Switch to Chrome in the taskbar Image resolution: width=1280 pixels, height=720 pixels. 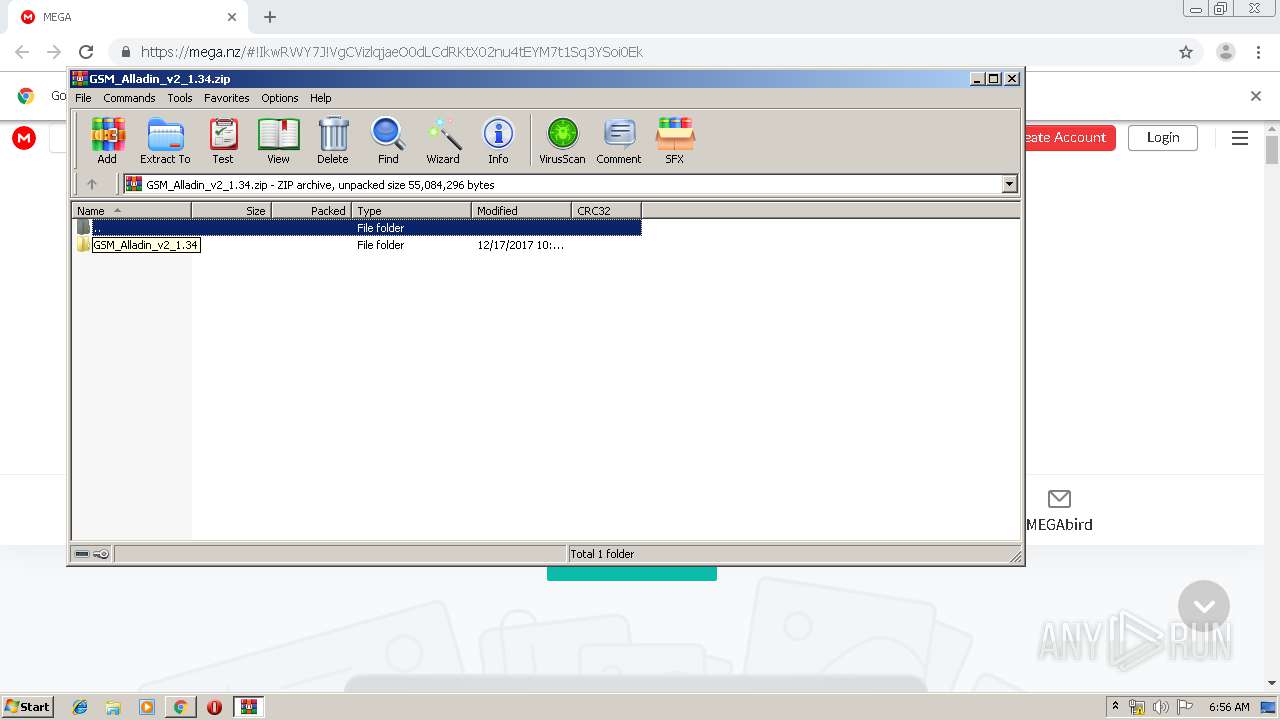(x=180, y=707)
